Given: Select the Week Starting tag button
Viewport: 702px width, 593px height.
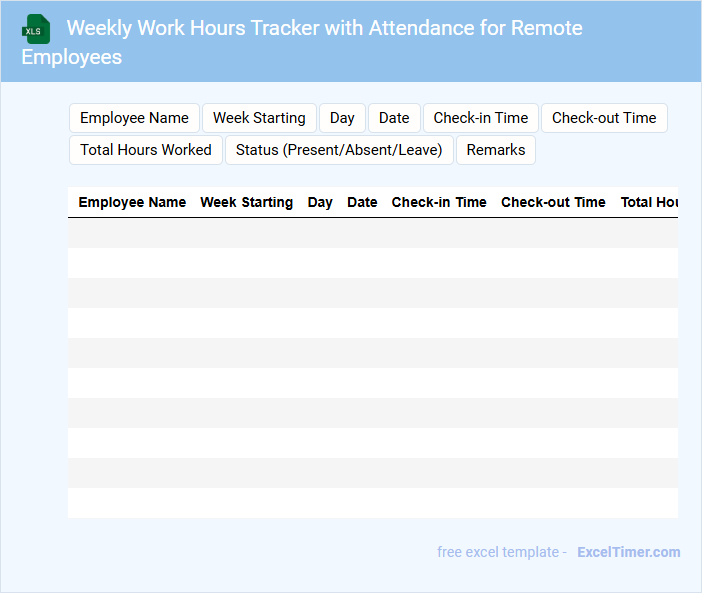Looking at the screenshot, I should pos(259,118).
